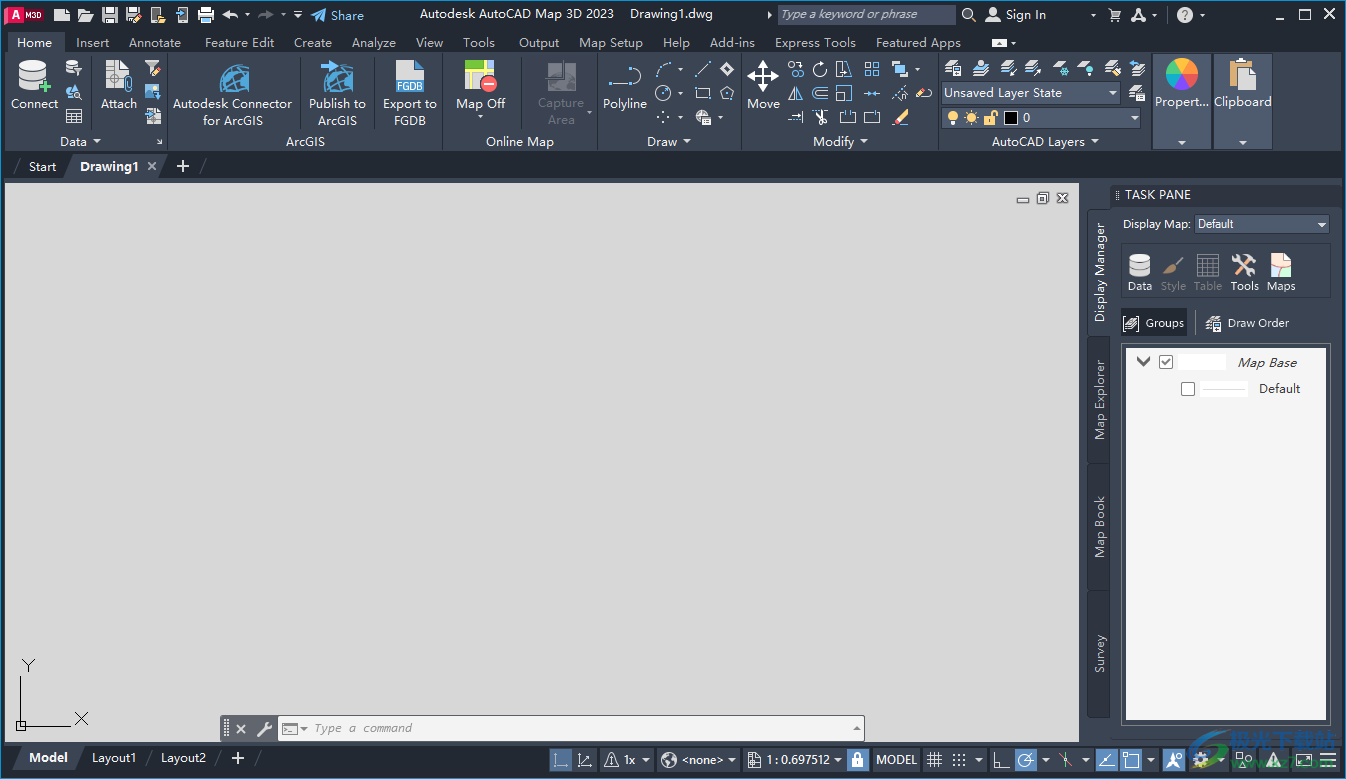Toggle ortho mode in status bar
Image resolution: width=1346 pixels, height=779 pixels.
1000,760
